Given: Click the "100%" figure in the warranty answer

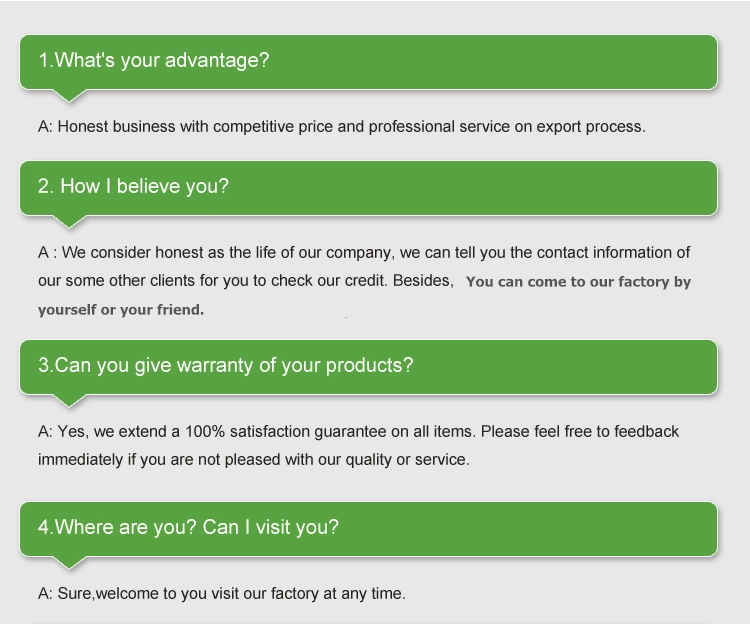Looking at the screenshot, I should (x=205, y=432).
